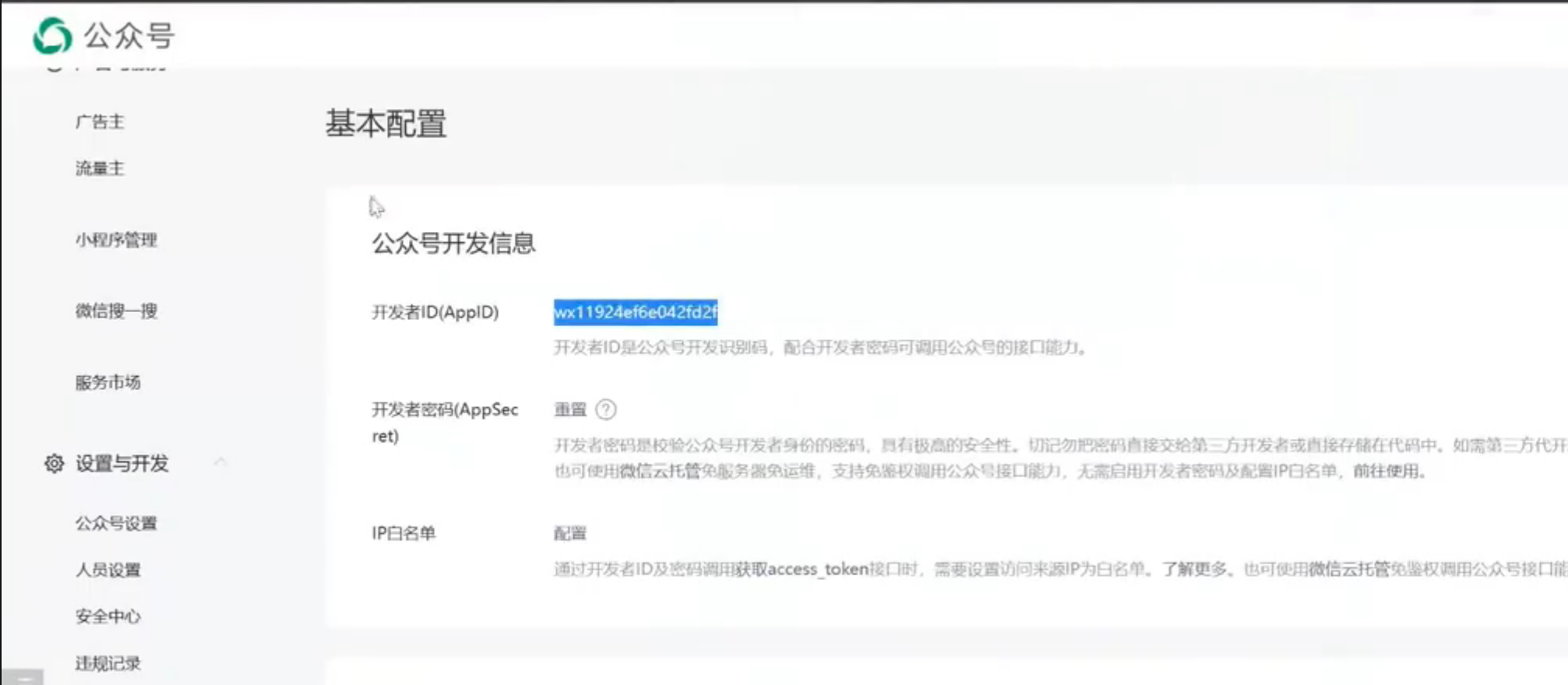Viewport: 1568px width, 685px height.
Task: Open 服务市场 in the sidebar
Action: click(x=108, y=382)
